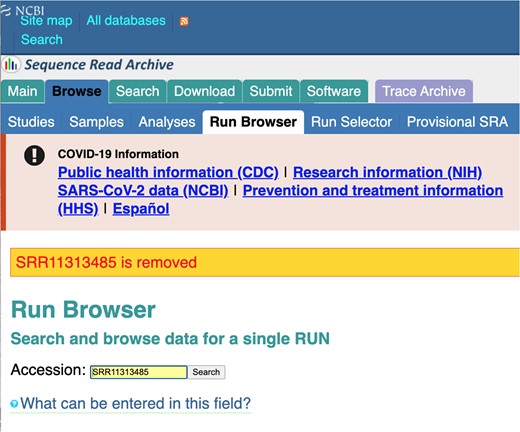520x432 pixels.
Task: Open the All databases link
Action: click(126, 21)
